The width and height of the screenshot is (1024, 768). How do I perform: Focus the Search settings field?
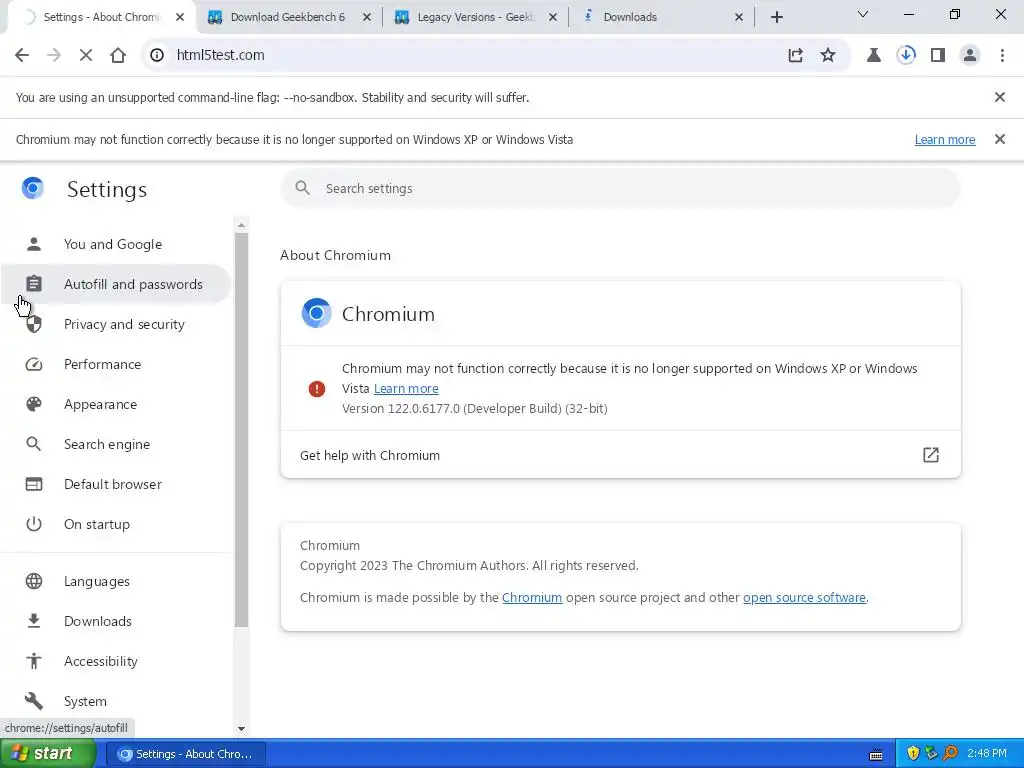coord(620,188)
